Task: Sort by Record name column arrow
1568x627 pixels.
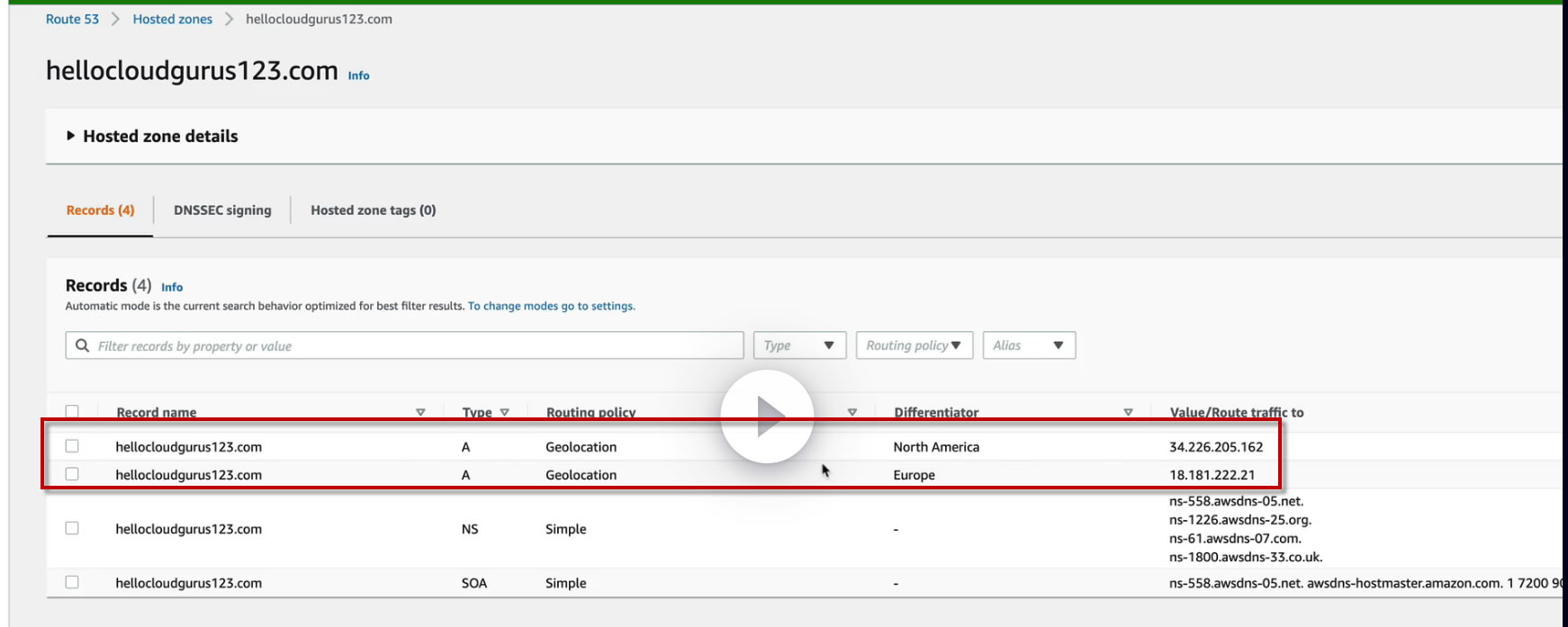Action: (420, 412)
